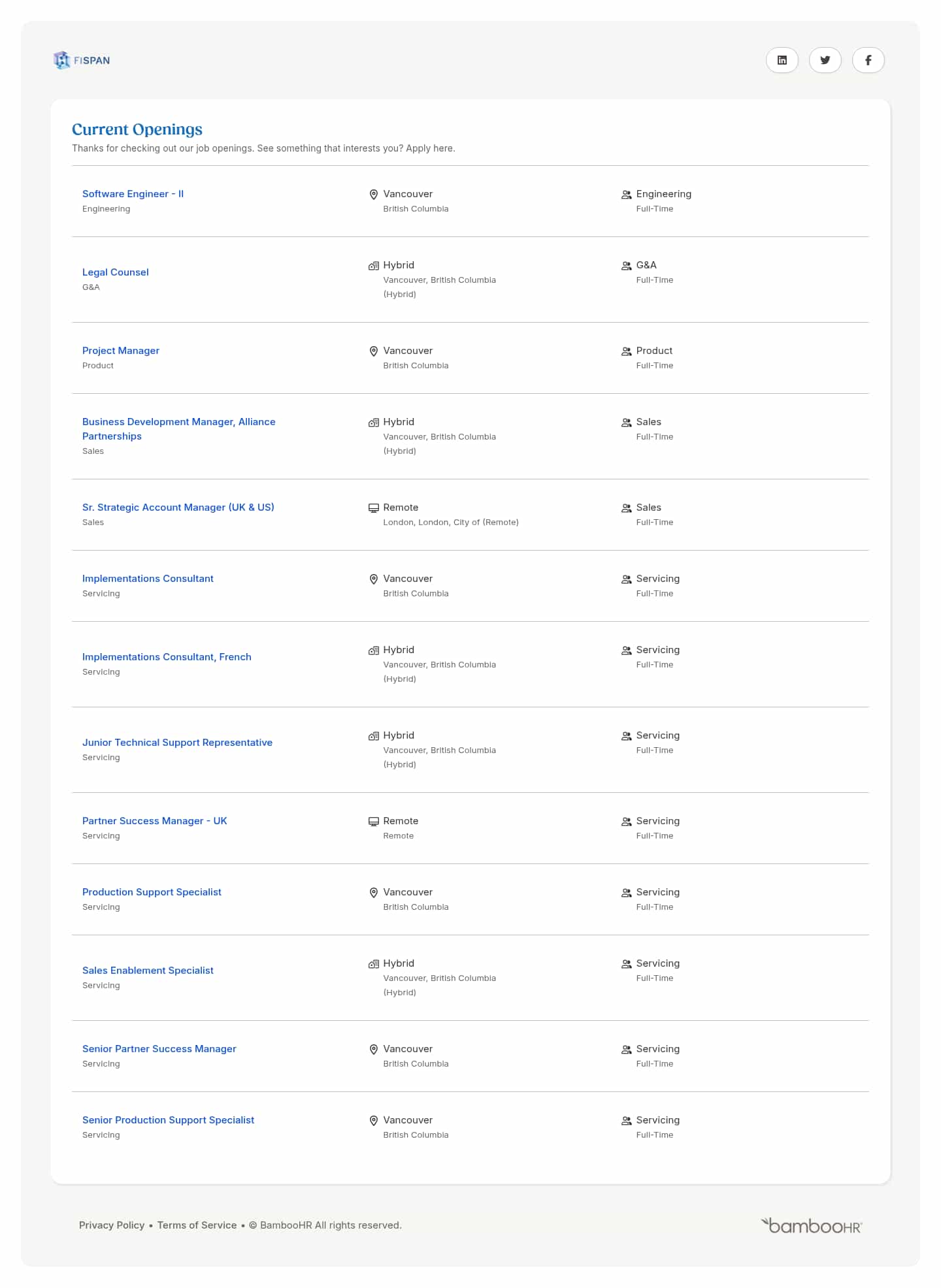
Task: Open the Privacy Policy link
Action: click(112, 1225)
